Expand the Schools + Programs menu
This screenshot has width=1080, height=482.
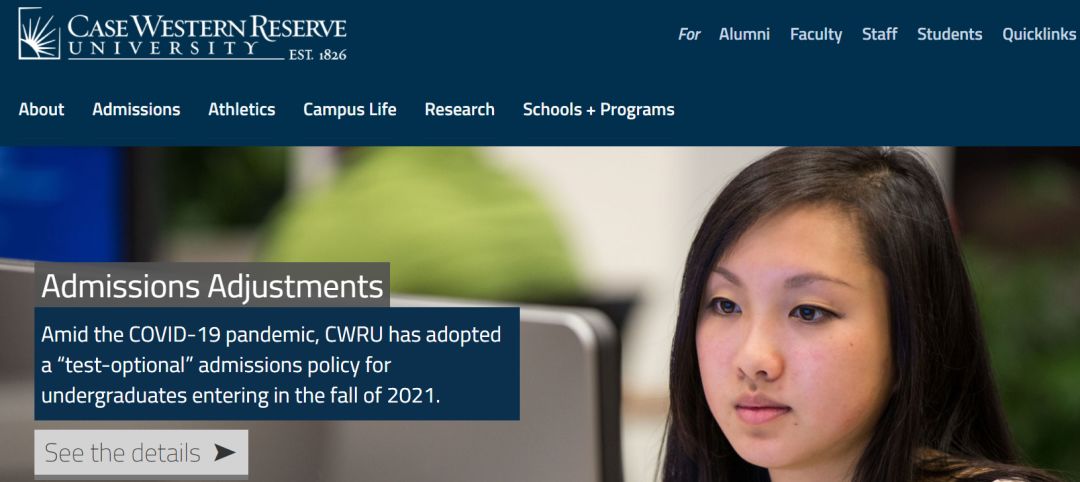pyautogui.click(x=598, y=110)
